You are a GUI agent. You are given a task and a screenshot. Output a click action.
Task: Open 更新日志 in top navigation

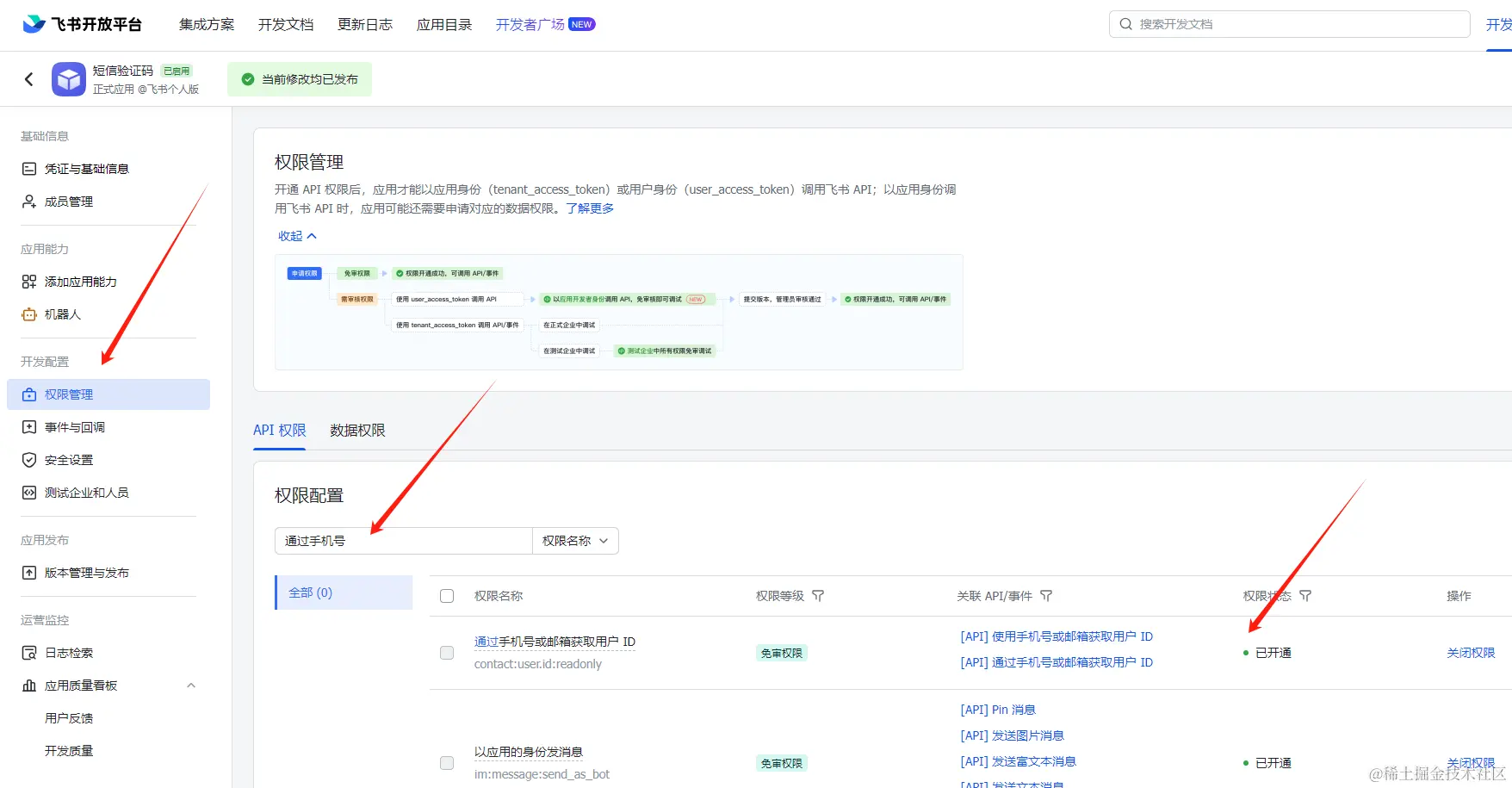point(365,24)
